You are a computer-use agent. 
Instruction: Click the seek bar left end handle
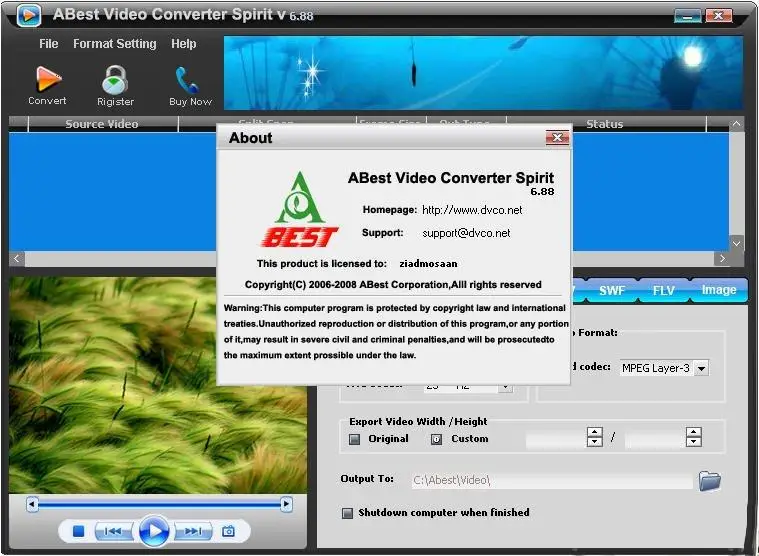click(32, 505)
